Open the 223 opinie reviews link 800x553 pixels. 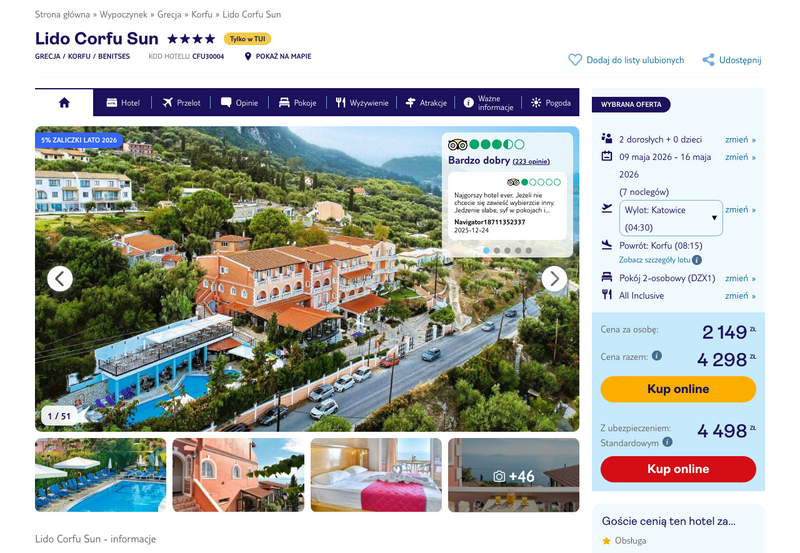(x=531, y=161)
